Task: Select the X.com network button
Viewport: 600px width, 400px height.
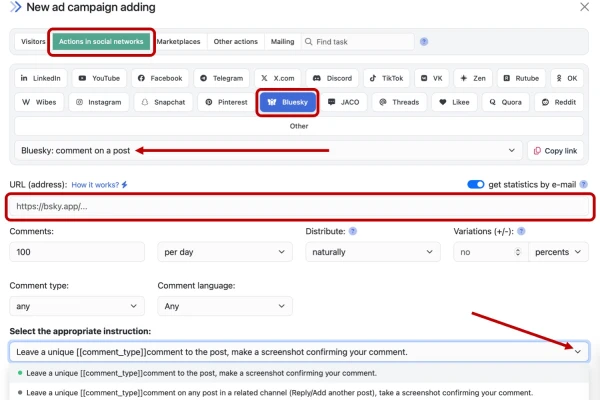Action: (x=278, y=78)
